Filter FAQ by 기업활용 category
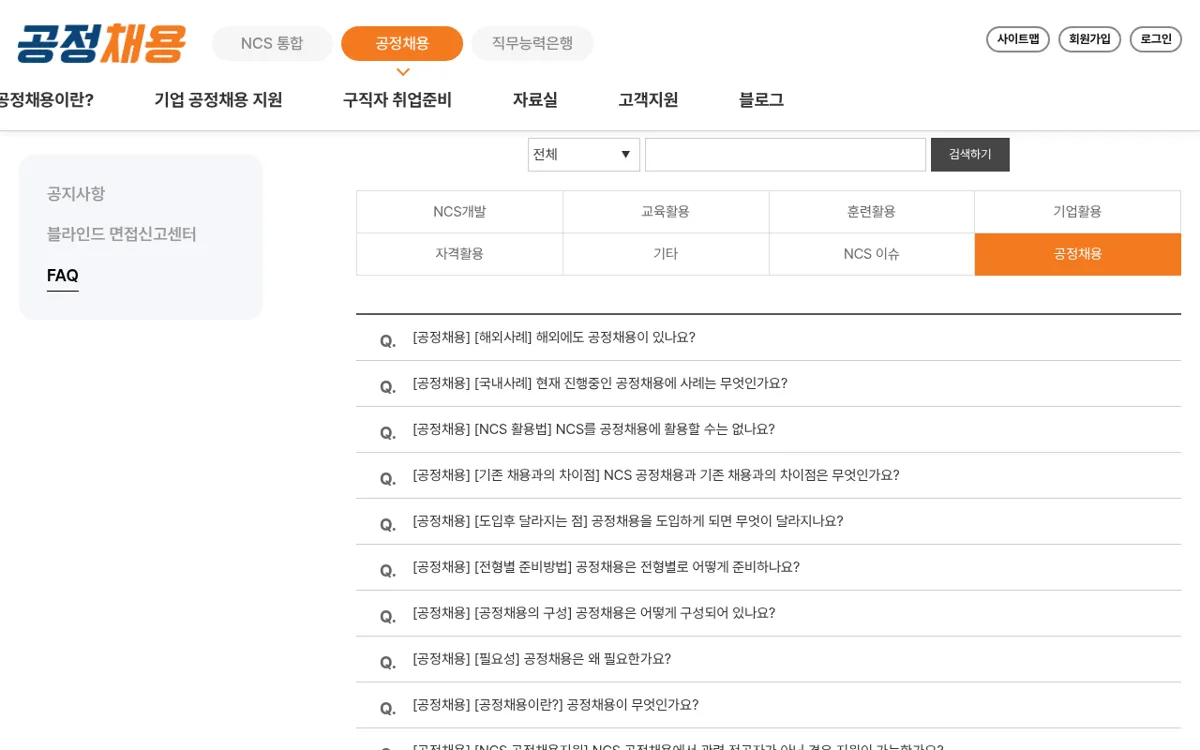Image resolution: width=1200 pixels, height=750 pixels. pos(1078,212)
